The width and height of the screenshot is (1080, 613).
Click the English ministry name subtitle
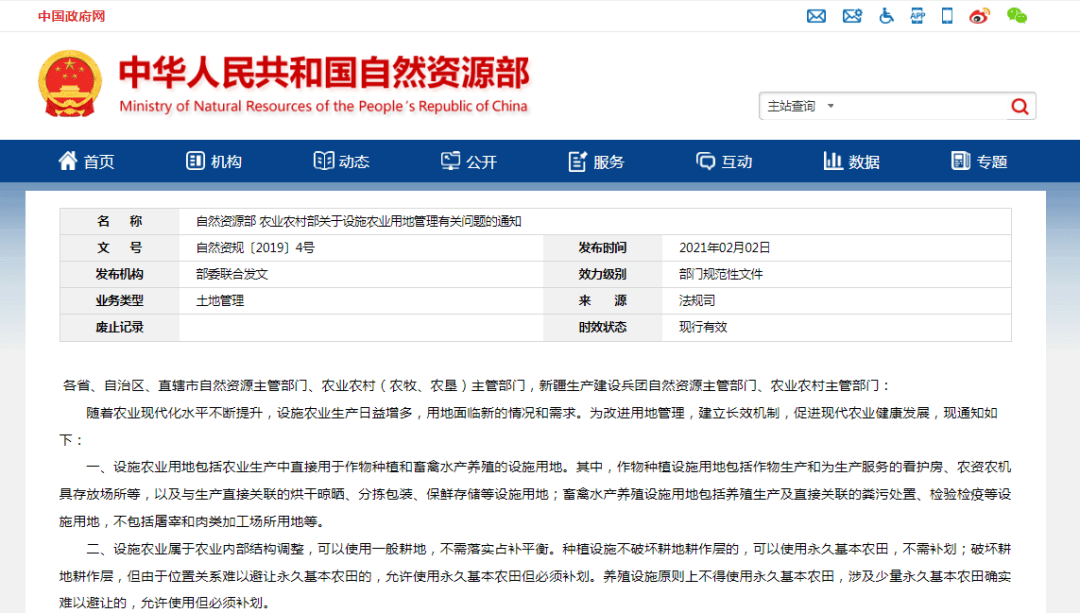click(x=323, y=106)
